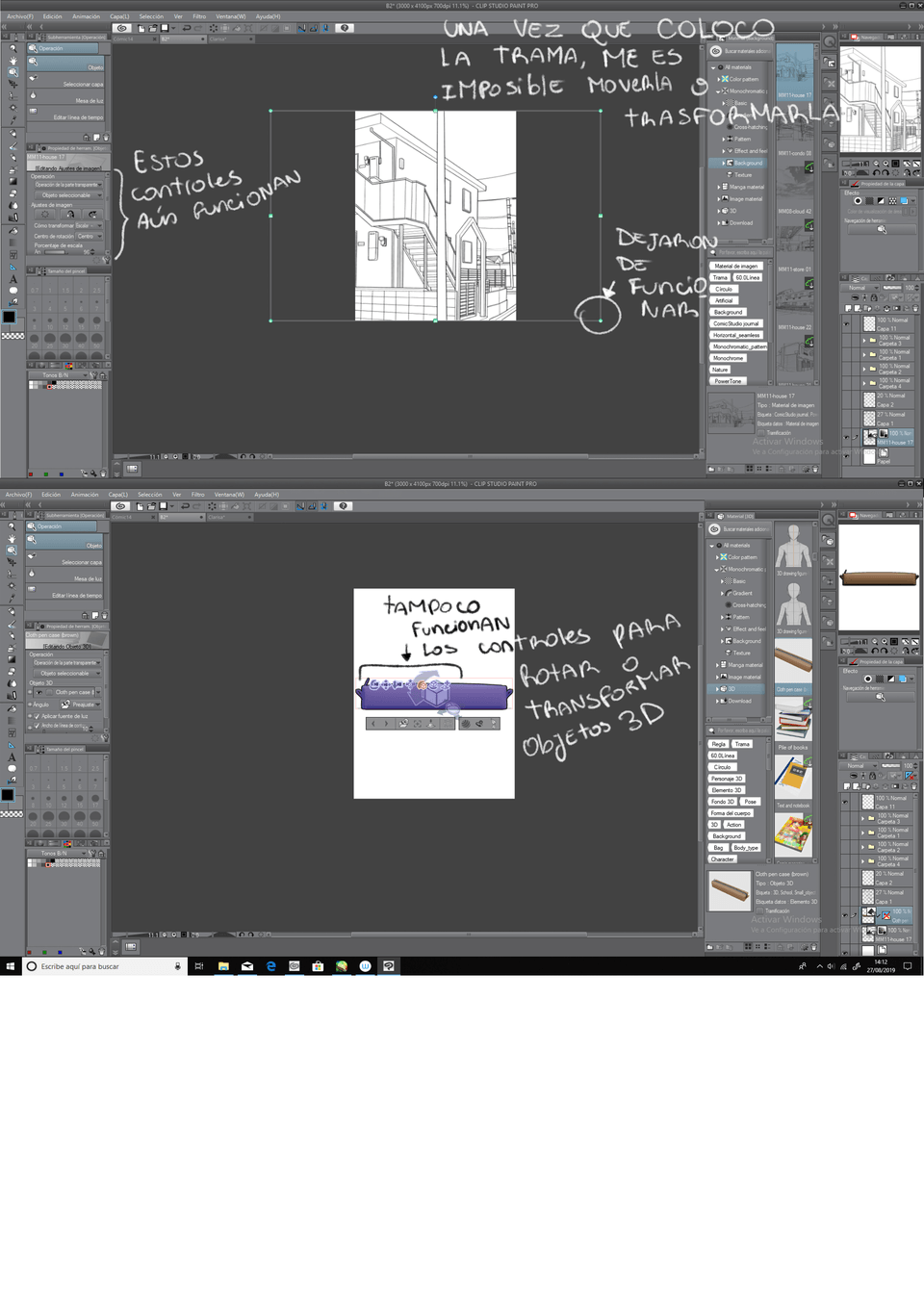Toggle Tramificación checkbox under Cloth pen case details

point(759,910)
